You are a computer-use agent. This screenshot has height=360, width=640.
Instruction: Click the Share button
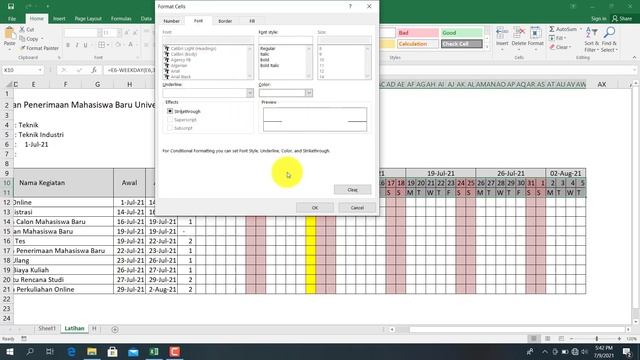[622, 19]
